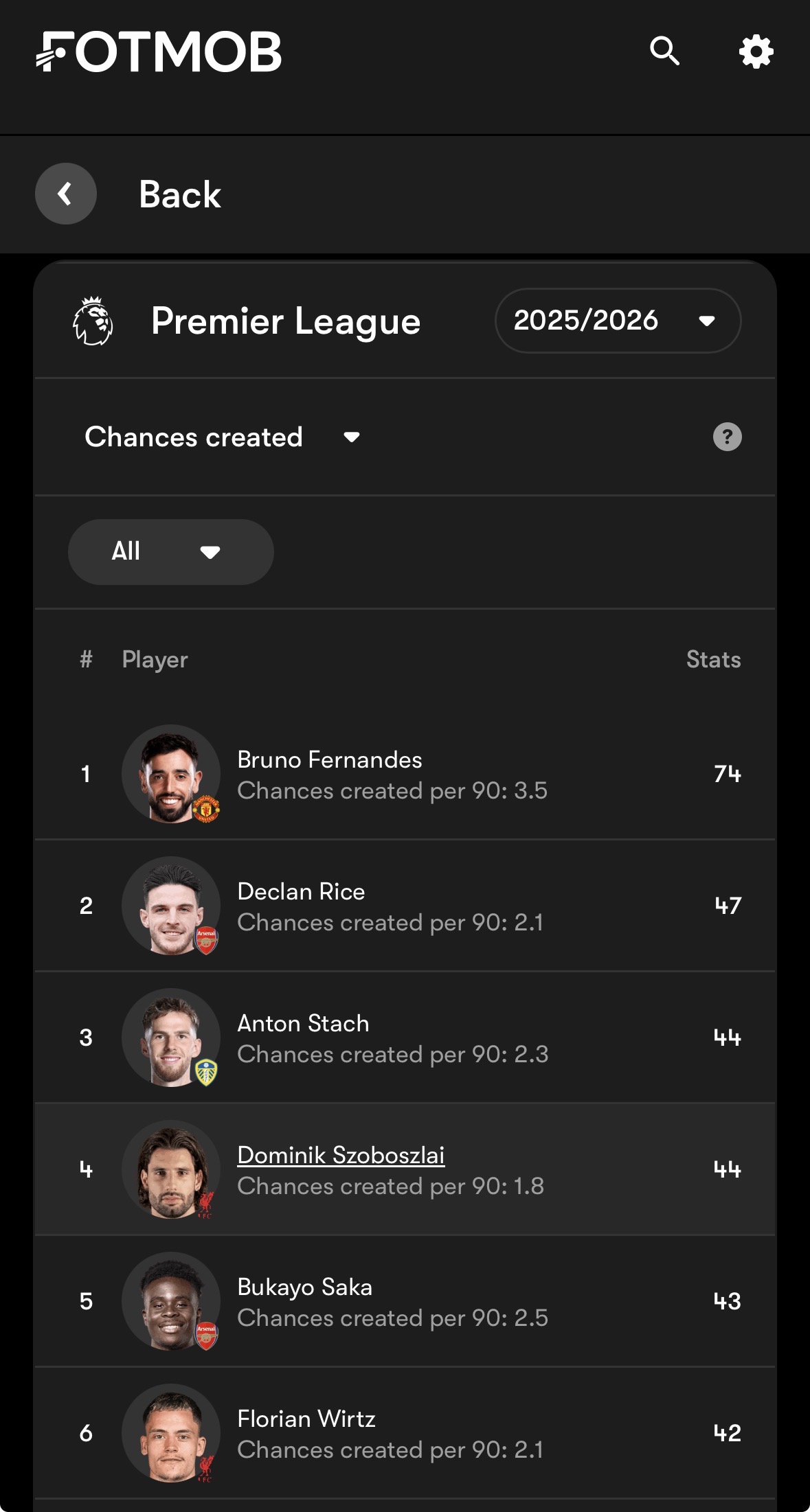Image resolution: width=810 pixels, height=1512 pixels.
Task: Open Florian Wirtz's player entry
Action: [x=306, y=1419]
